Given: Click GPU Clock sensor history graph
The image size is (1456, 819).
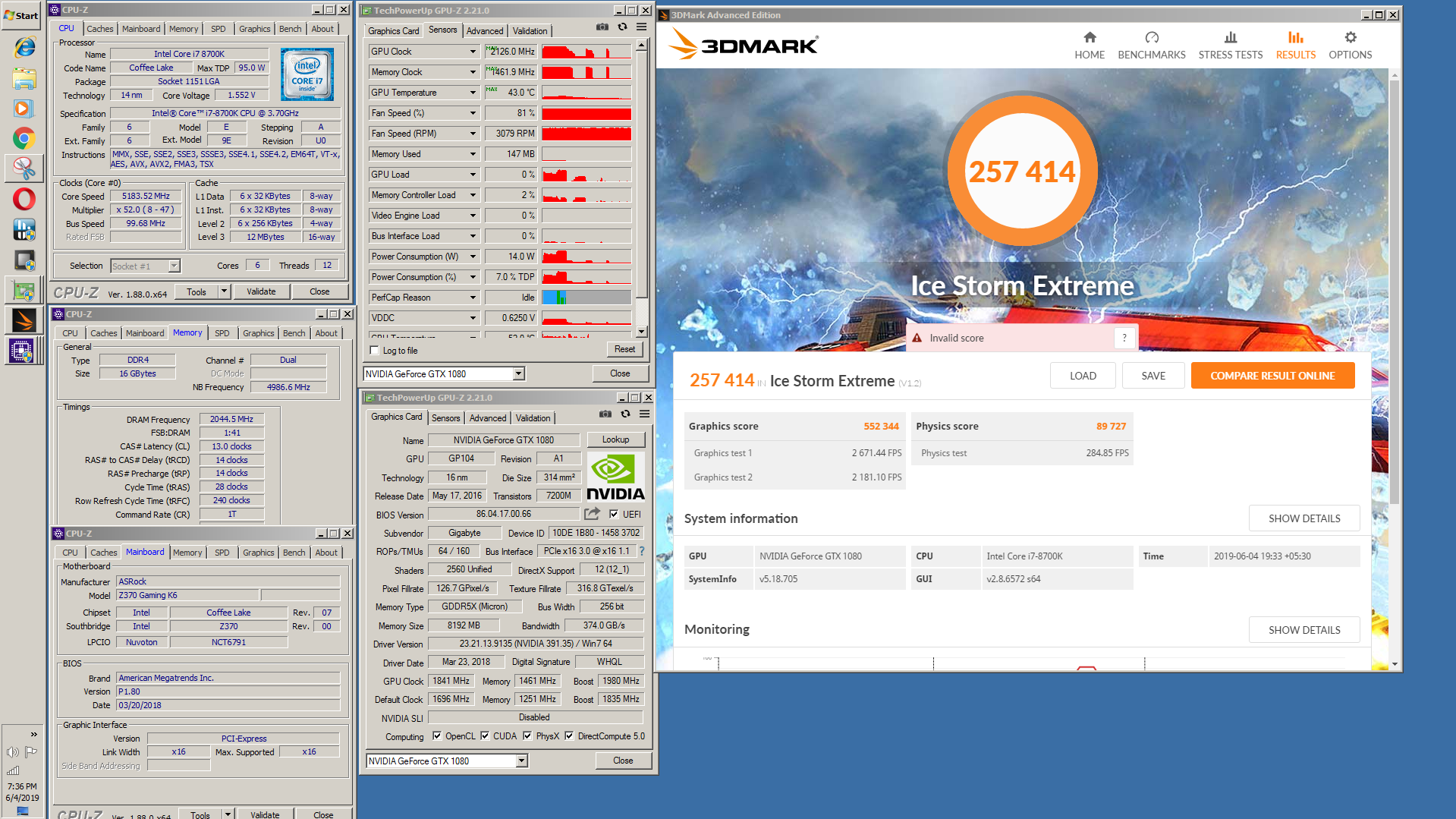Looking at the screenshot, I should tap(586, 52).
